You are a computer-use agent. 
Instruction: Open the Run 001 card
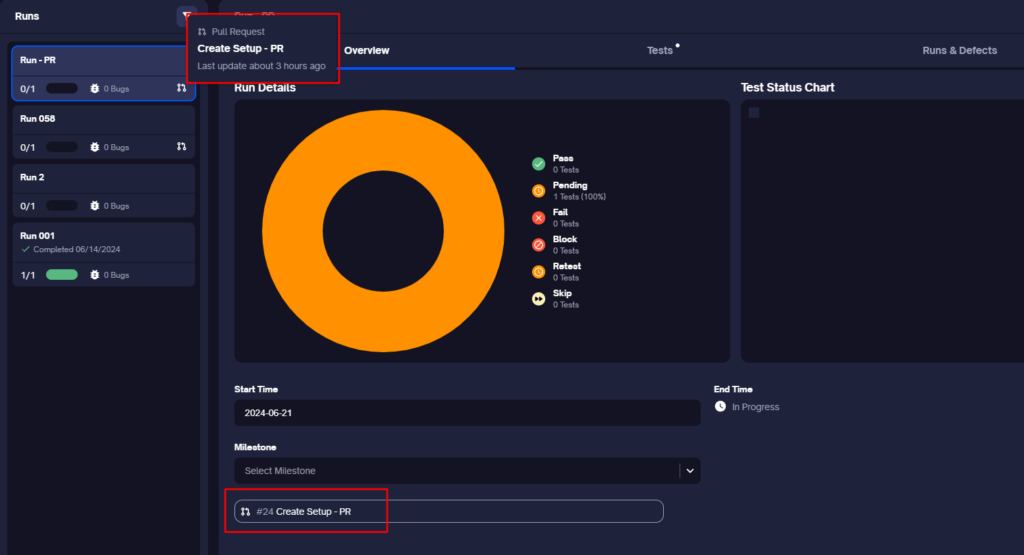click(x=103, y=255)
